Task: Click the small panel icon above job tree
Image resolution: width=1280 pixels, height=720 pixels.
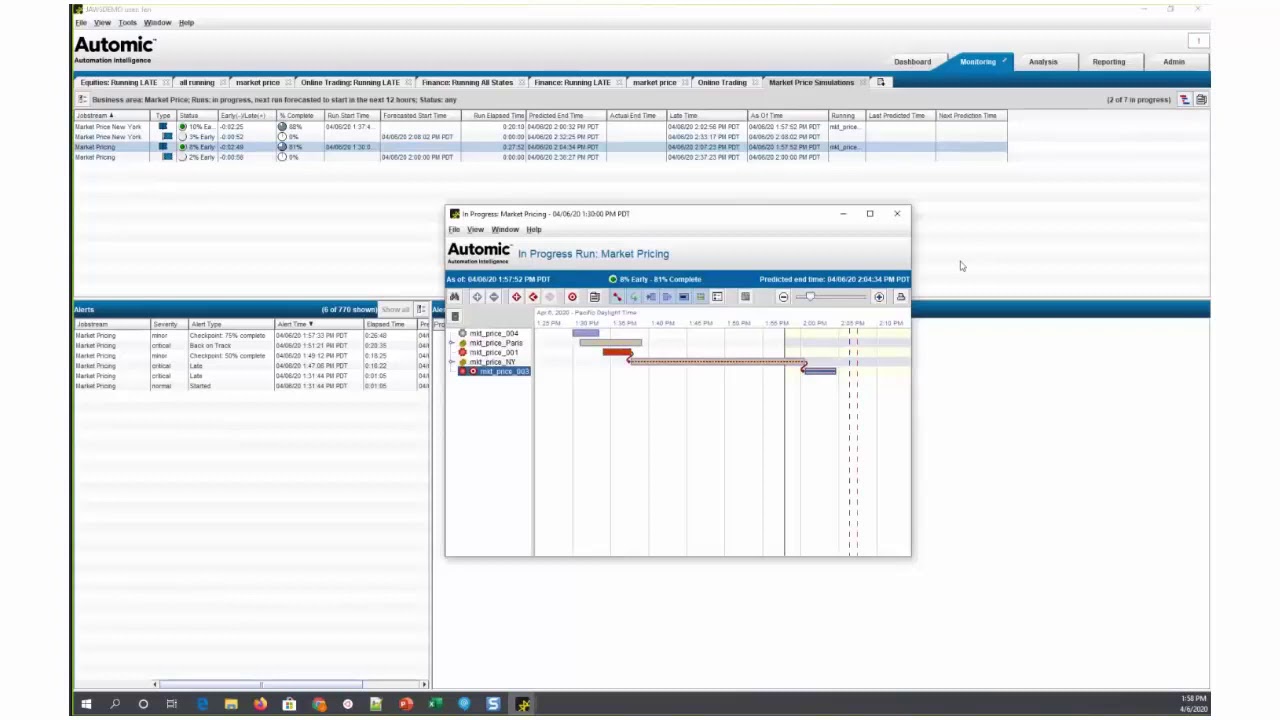Action: click(x=455, y=317)
